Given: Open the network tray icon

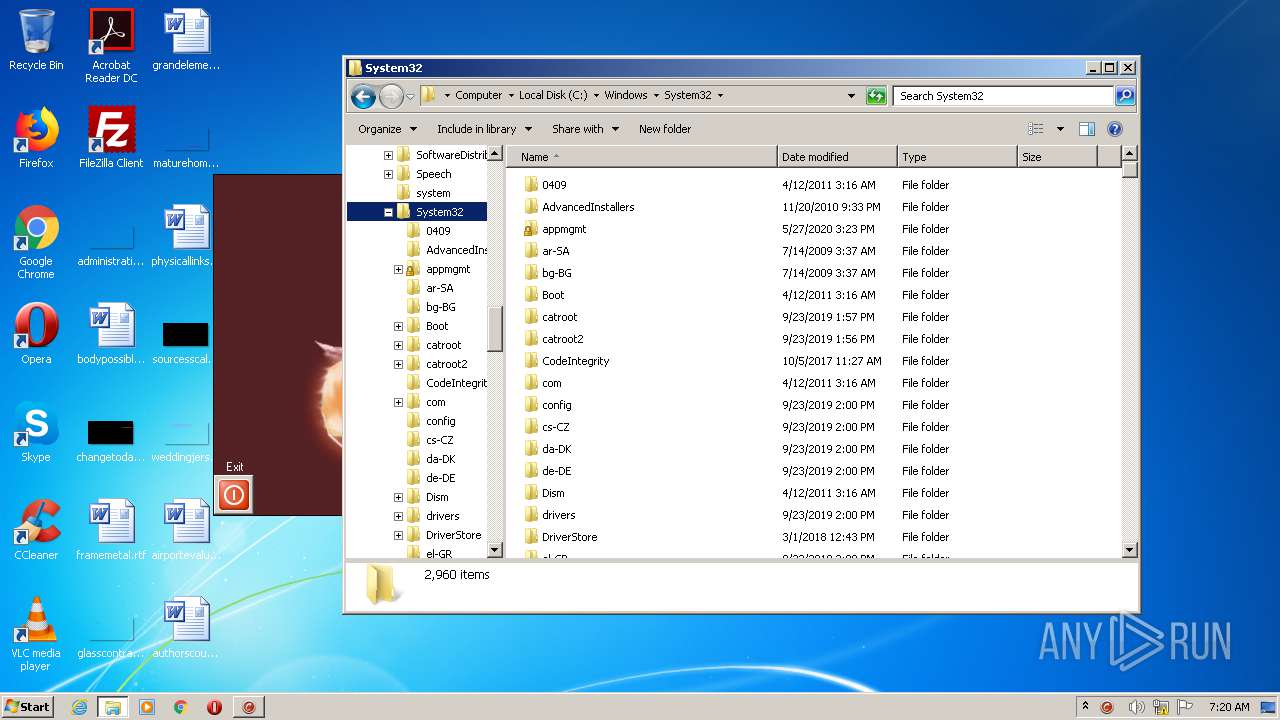Looking at the screenshot, I should click(x=1161, y=707).
